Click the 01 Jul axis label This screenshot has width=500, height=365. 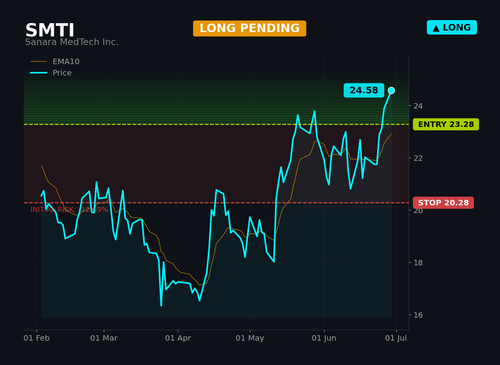point(396,338)
